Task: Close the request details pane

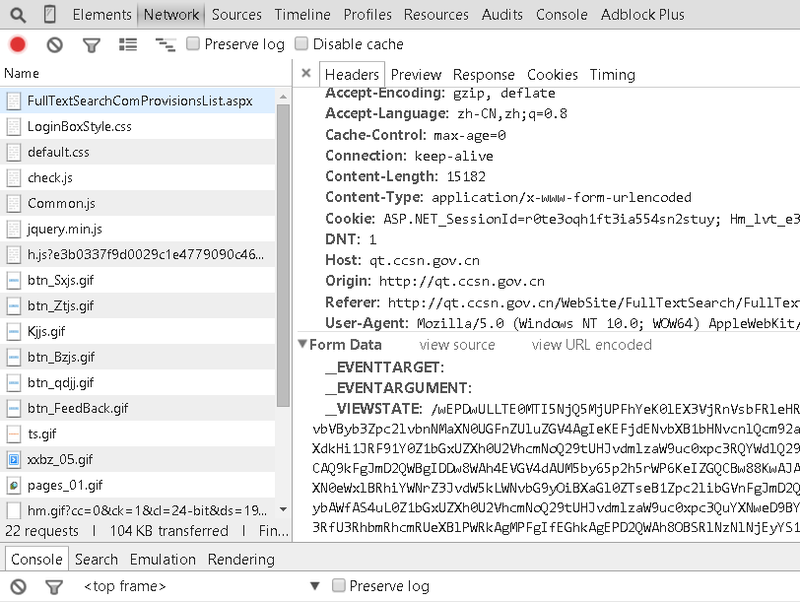Action: pos(306,74)
